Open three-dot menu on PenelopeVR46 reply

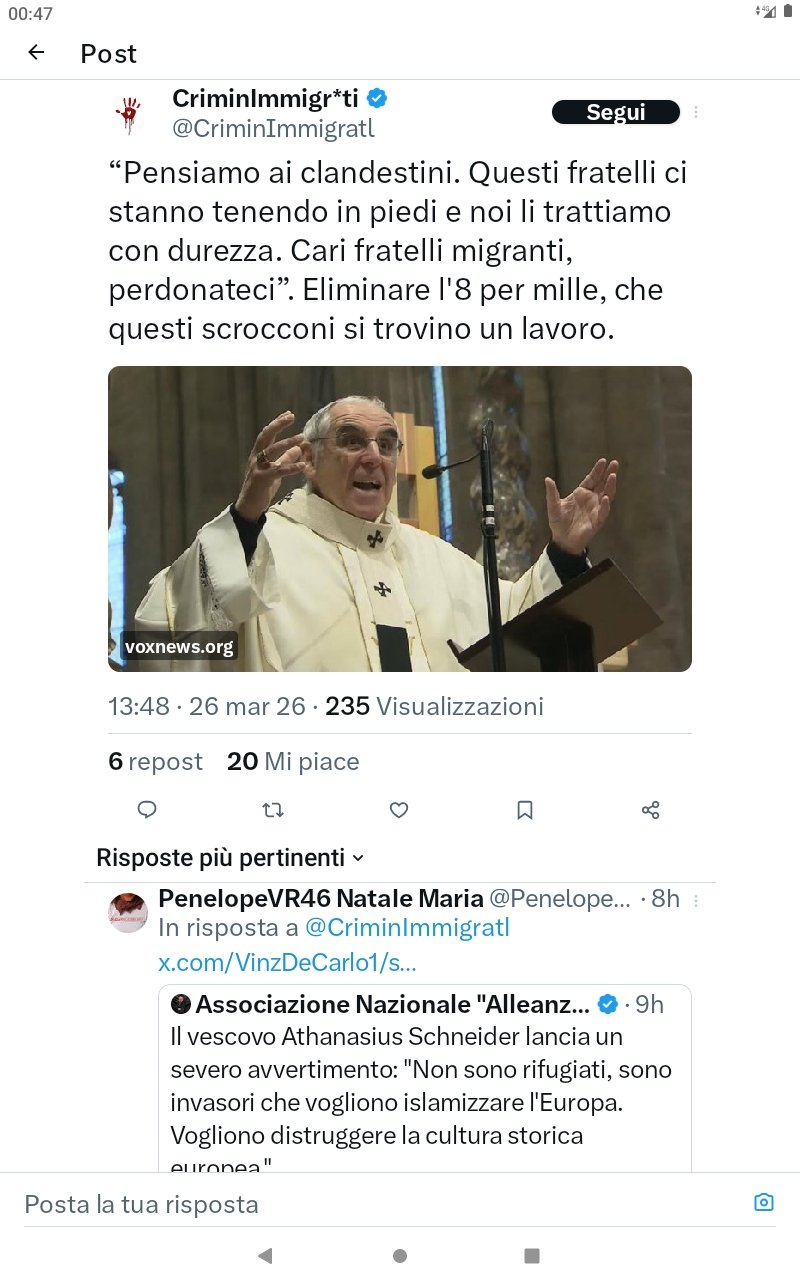click(696, 900)
